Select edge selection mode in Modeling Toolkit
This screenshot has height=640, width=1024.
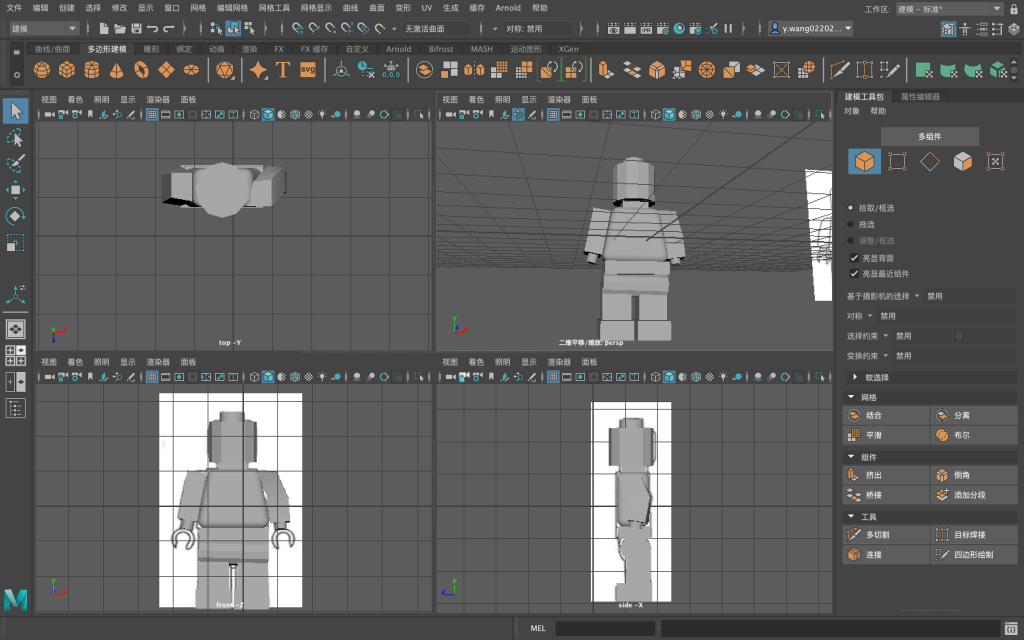click(x=930, y=161)
